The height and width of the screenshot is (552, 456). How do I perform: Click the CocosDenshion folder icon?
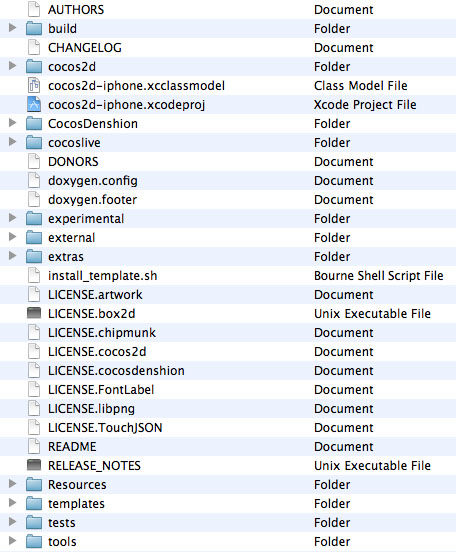(34, 123)
